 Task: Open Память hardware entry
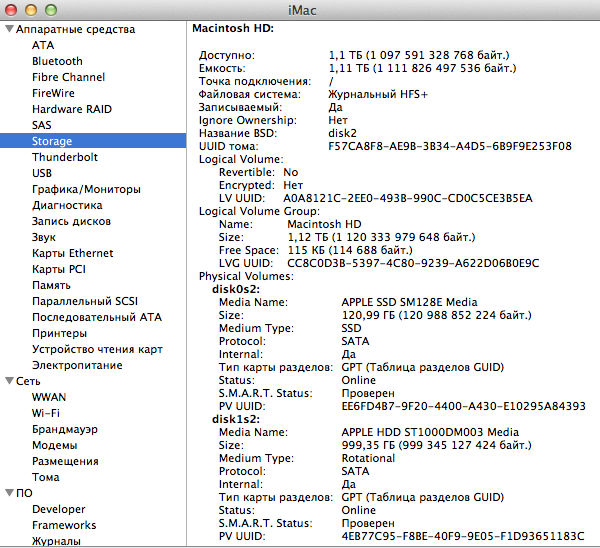[x=51, y=285]
